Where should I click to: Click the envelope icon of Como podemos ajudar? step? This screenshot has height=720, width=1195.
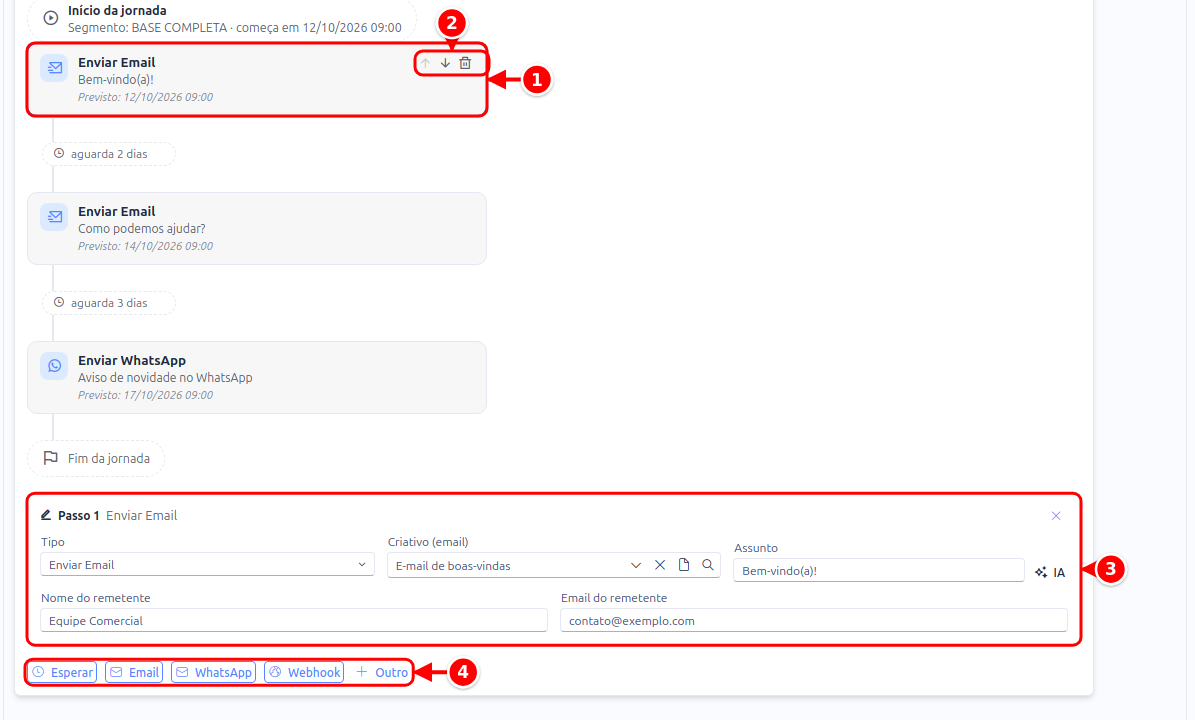(x=54, y=216)
